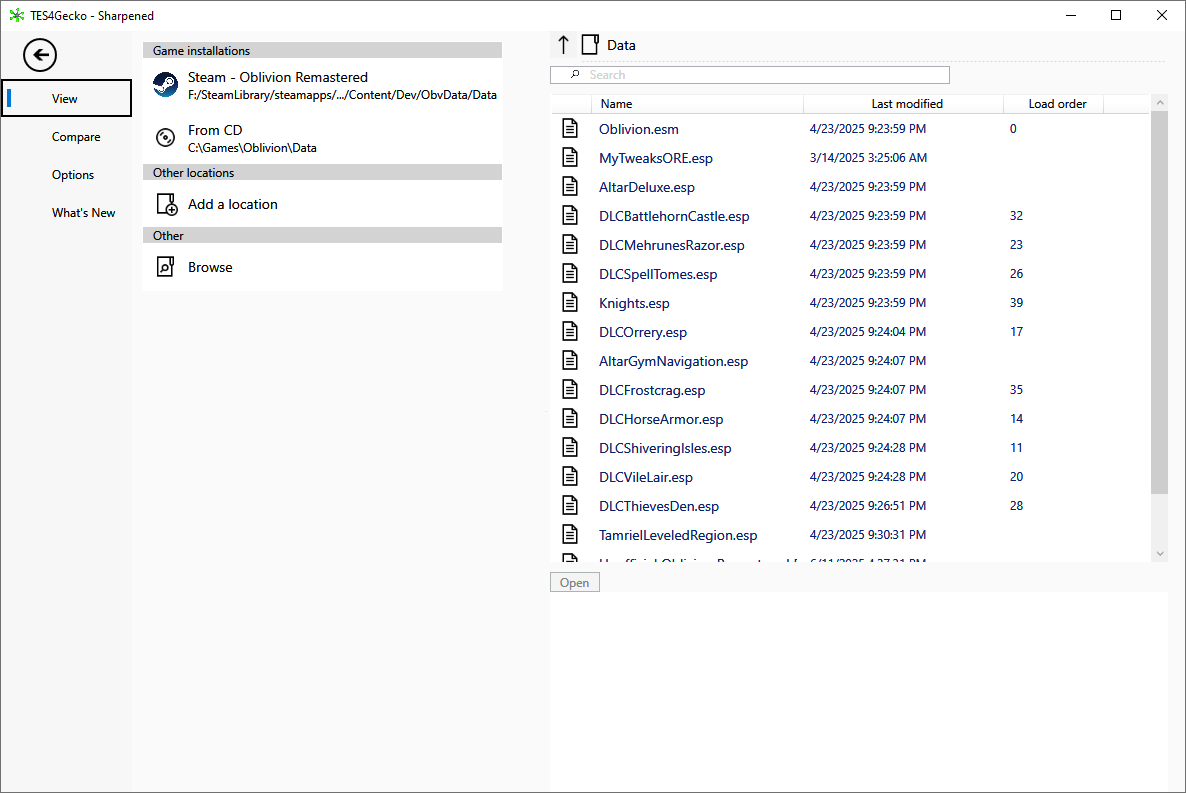The image size is (1186, 793).
Task: Select the MyTweaksORE.esp file name
Action: tap(656, 158)
